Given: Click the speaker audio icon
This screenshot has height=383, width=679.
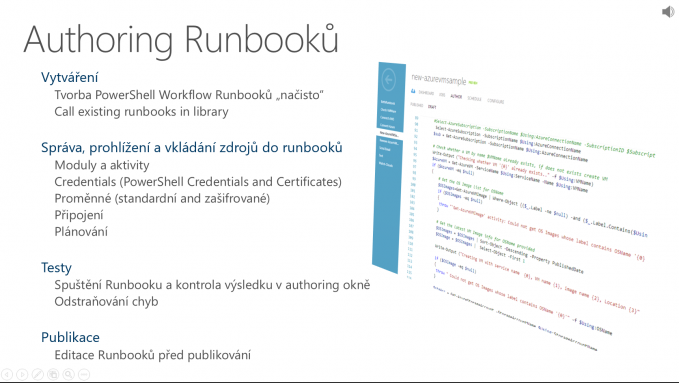Looking at the screenshot, I should (x=668, y=12).
